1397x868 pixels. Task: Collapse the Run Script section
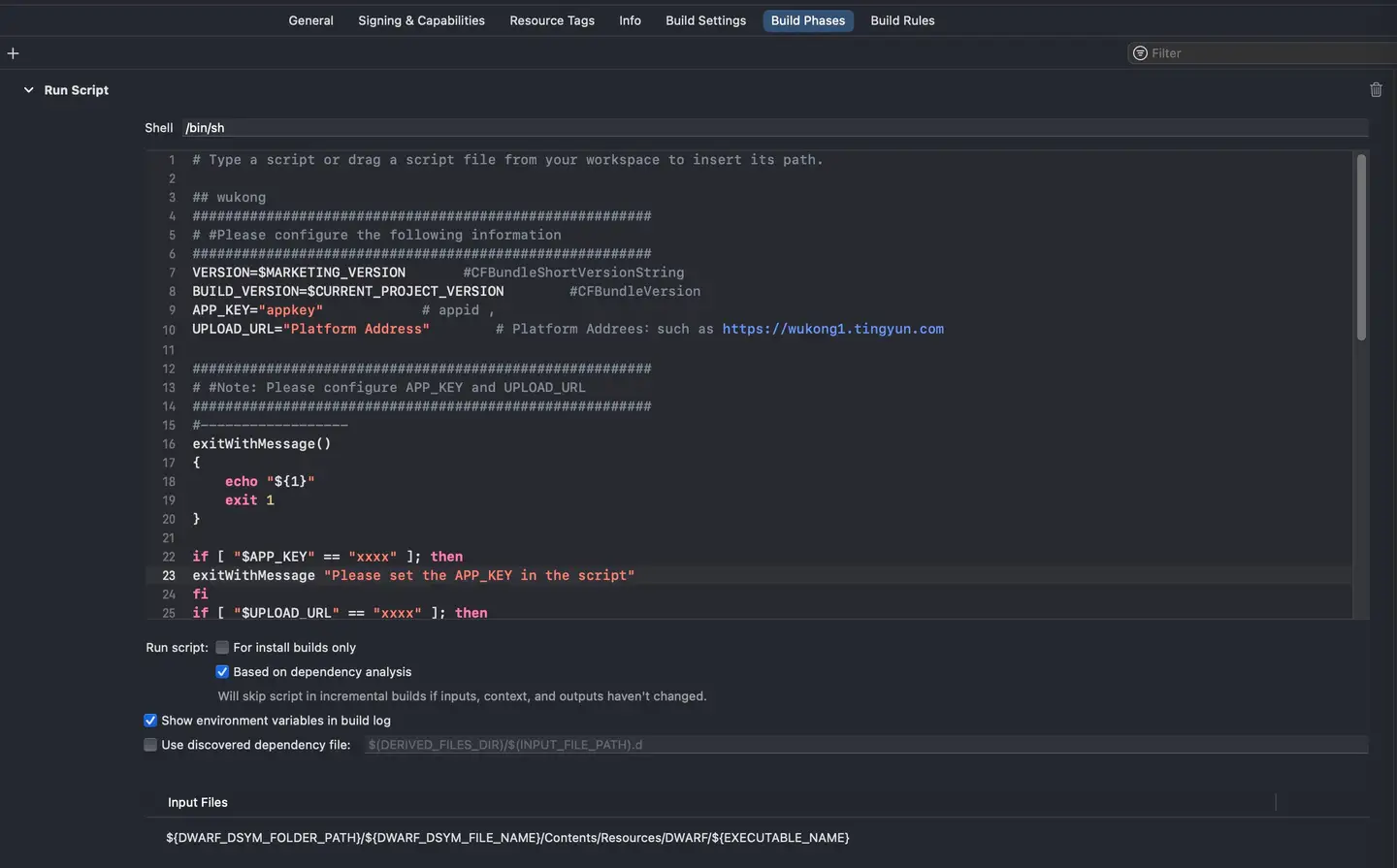[x=28, y=90]
